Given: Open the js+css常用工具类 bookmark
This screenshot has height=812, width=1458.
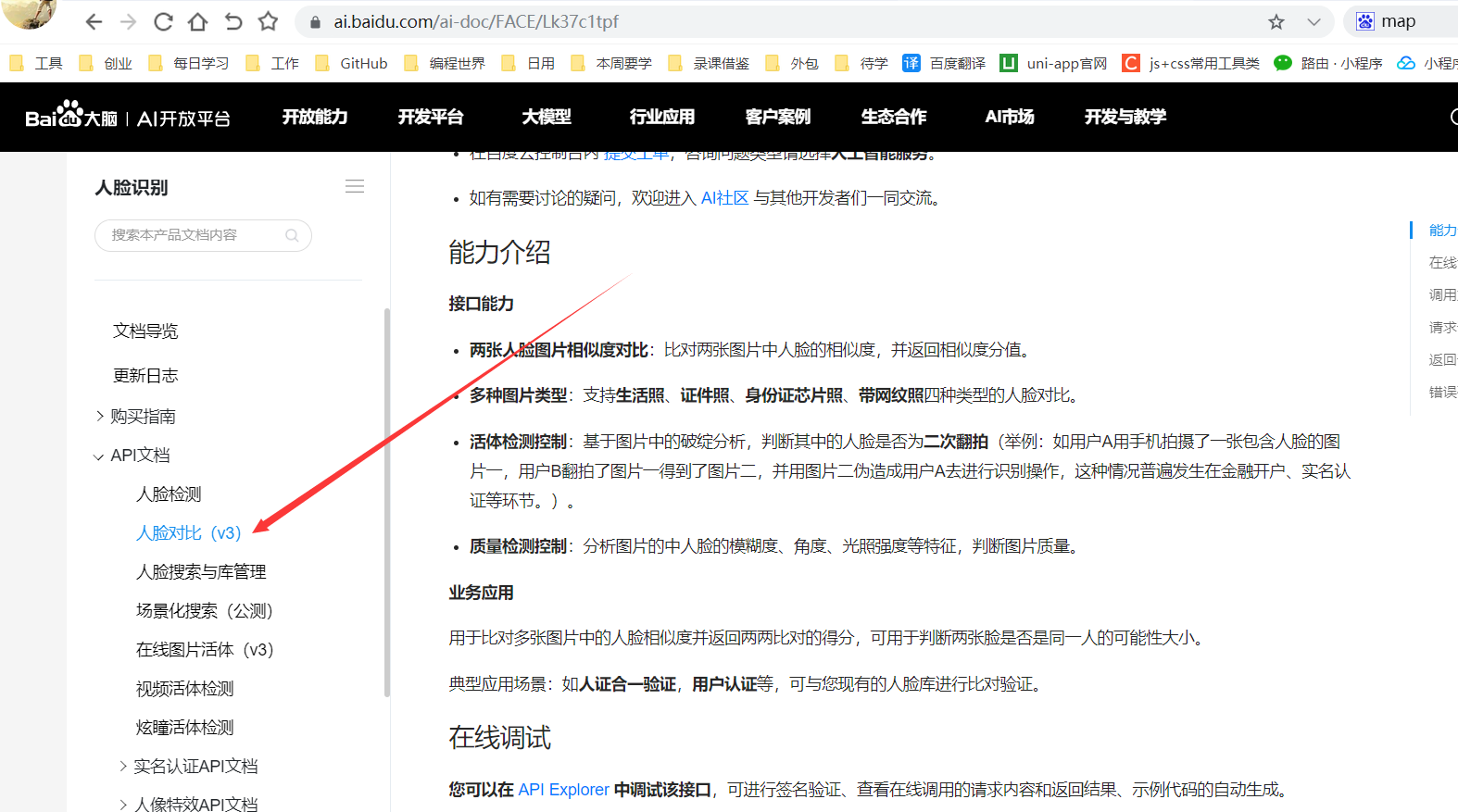Looking at the screenshot, I should [1191, 63].
